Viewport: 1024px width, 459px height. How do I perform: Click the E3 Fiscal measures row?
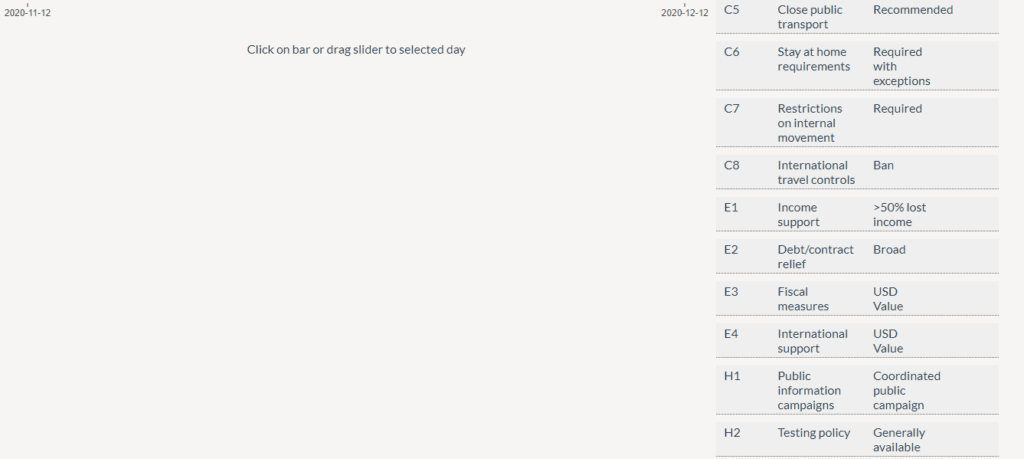[x=857, y=298]
